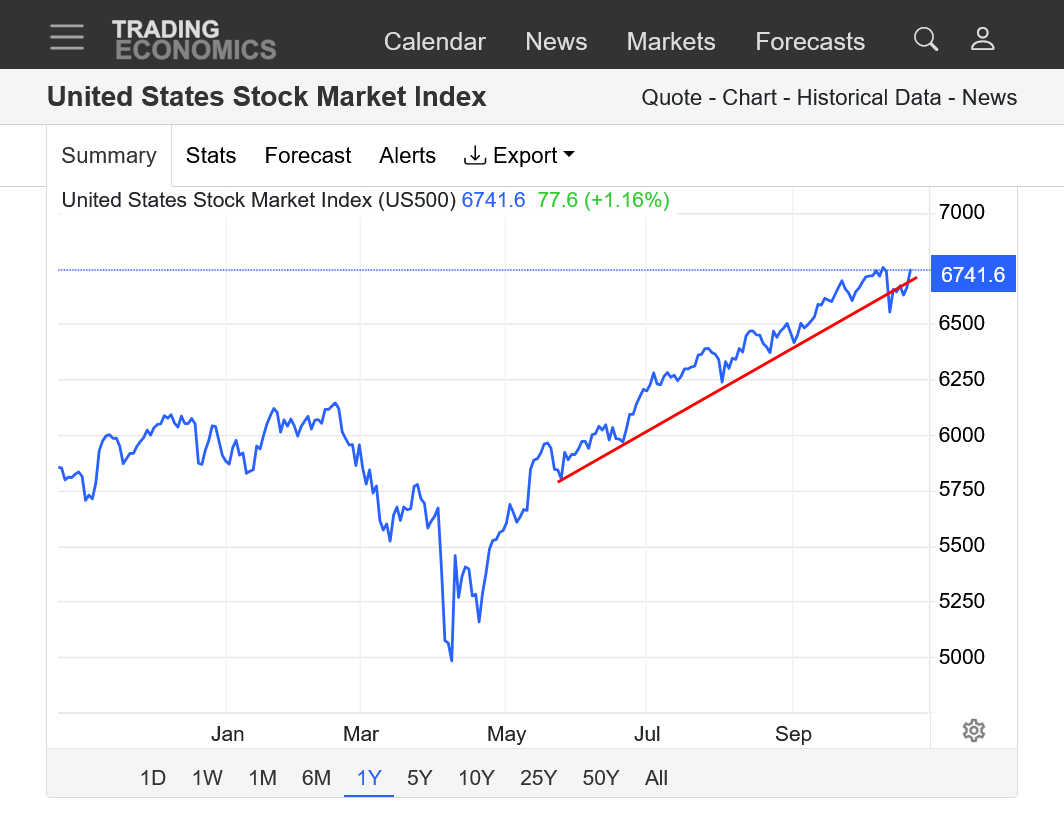Open the Forecast tab
This screenshot has height=821, width=1064.
coord(308,156)
